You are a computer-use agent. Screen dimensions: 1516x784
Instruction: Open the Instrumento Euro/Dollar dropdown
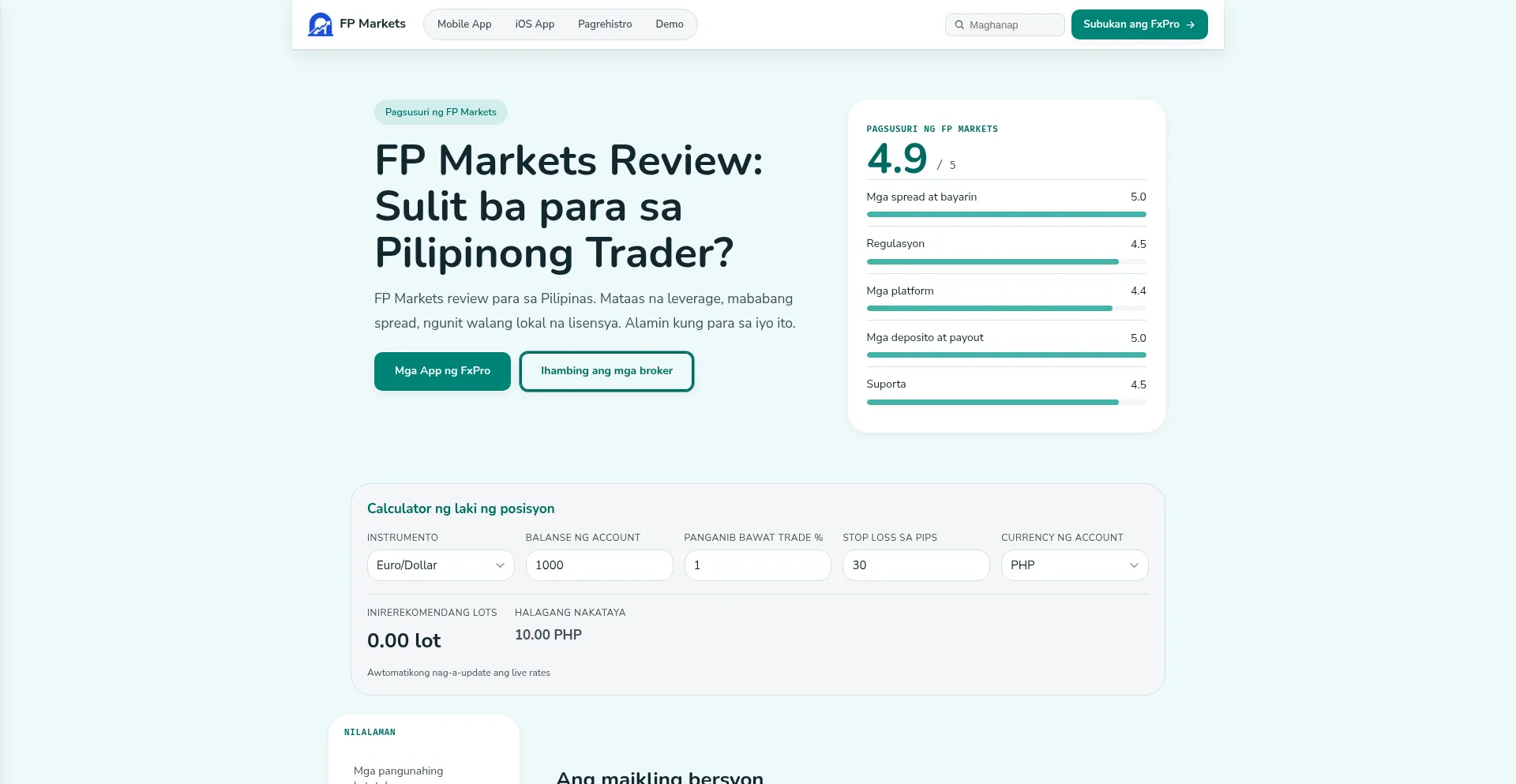point(441,565)
